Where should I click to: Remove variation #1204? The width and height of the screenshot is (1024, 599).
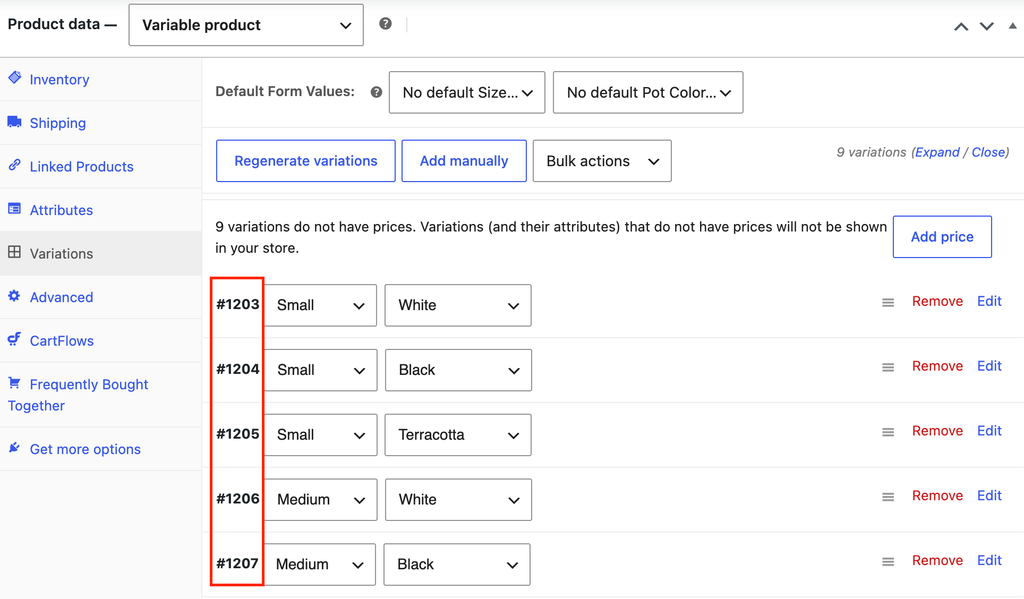[937, 366]
